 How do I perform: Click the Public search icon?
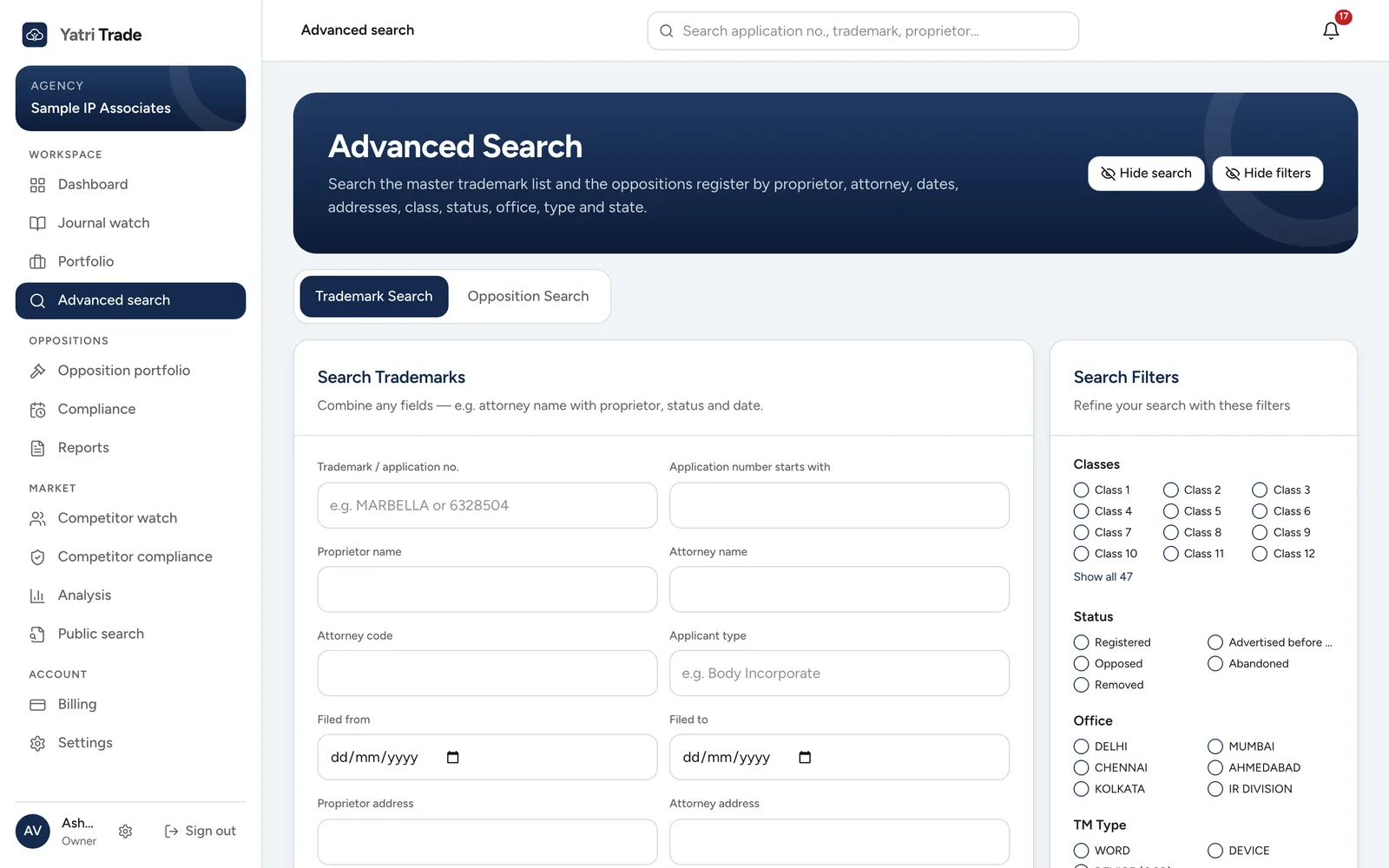tap(37, 635)
